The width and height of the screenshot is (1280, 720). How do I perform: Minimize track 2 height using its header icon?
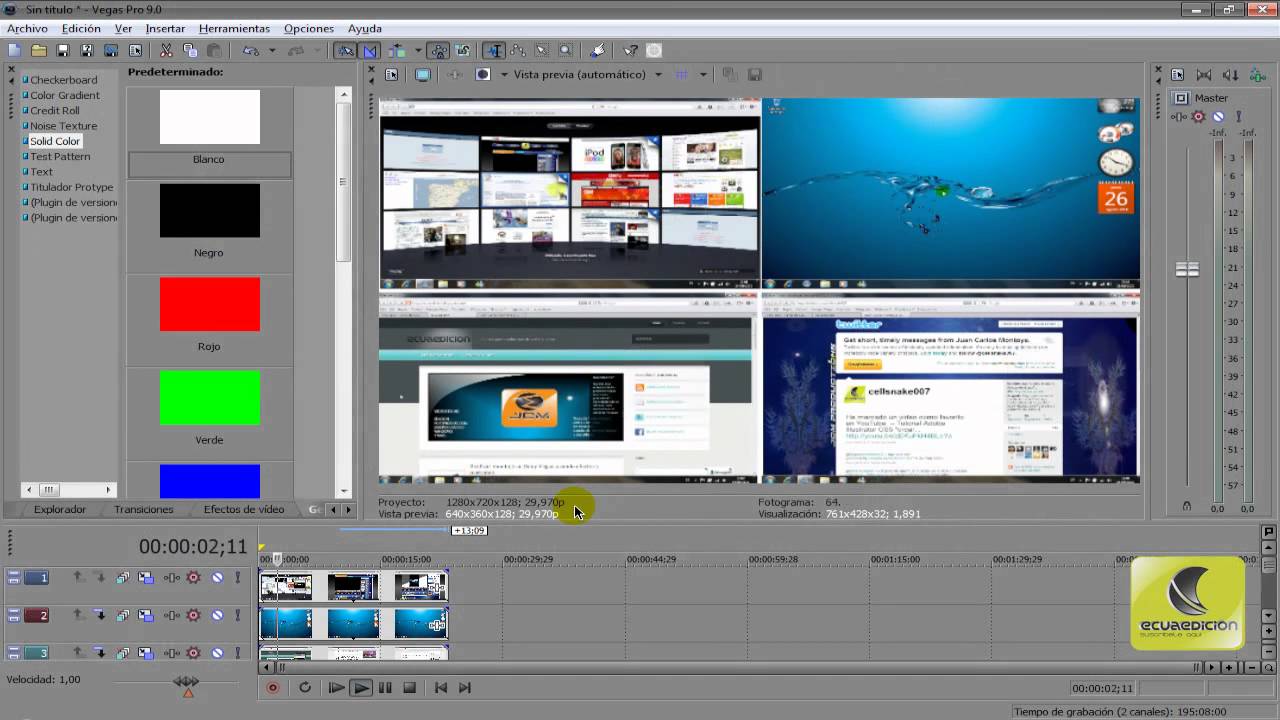coord(14,611)
